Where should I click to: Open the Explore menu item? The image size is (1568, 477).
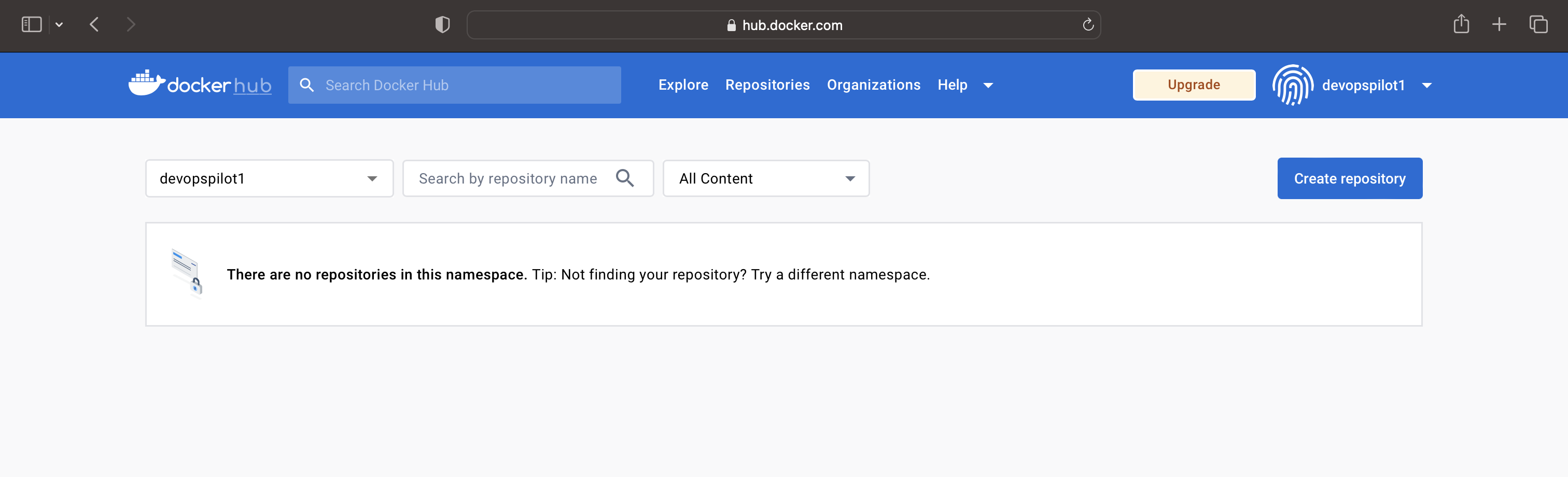click(x=683, y=85)
